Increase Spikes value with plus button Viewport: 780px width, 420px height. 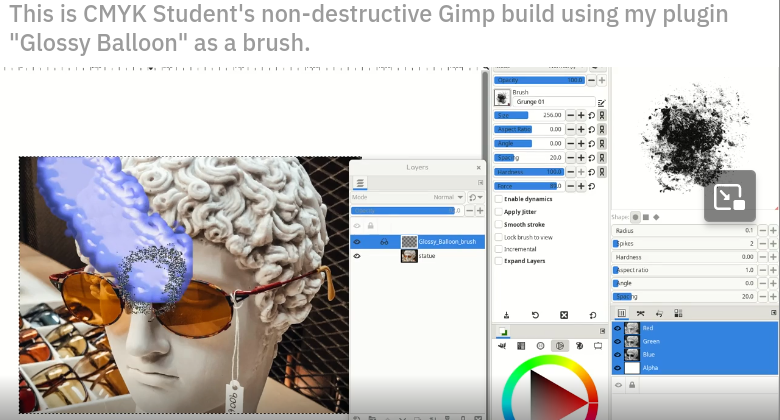click(773, 244)
